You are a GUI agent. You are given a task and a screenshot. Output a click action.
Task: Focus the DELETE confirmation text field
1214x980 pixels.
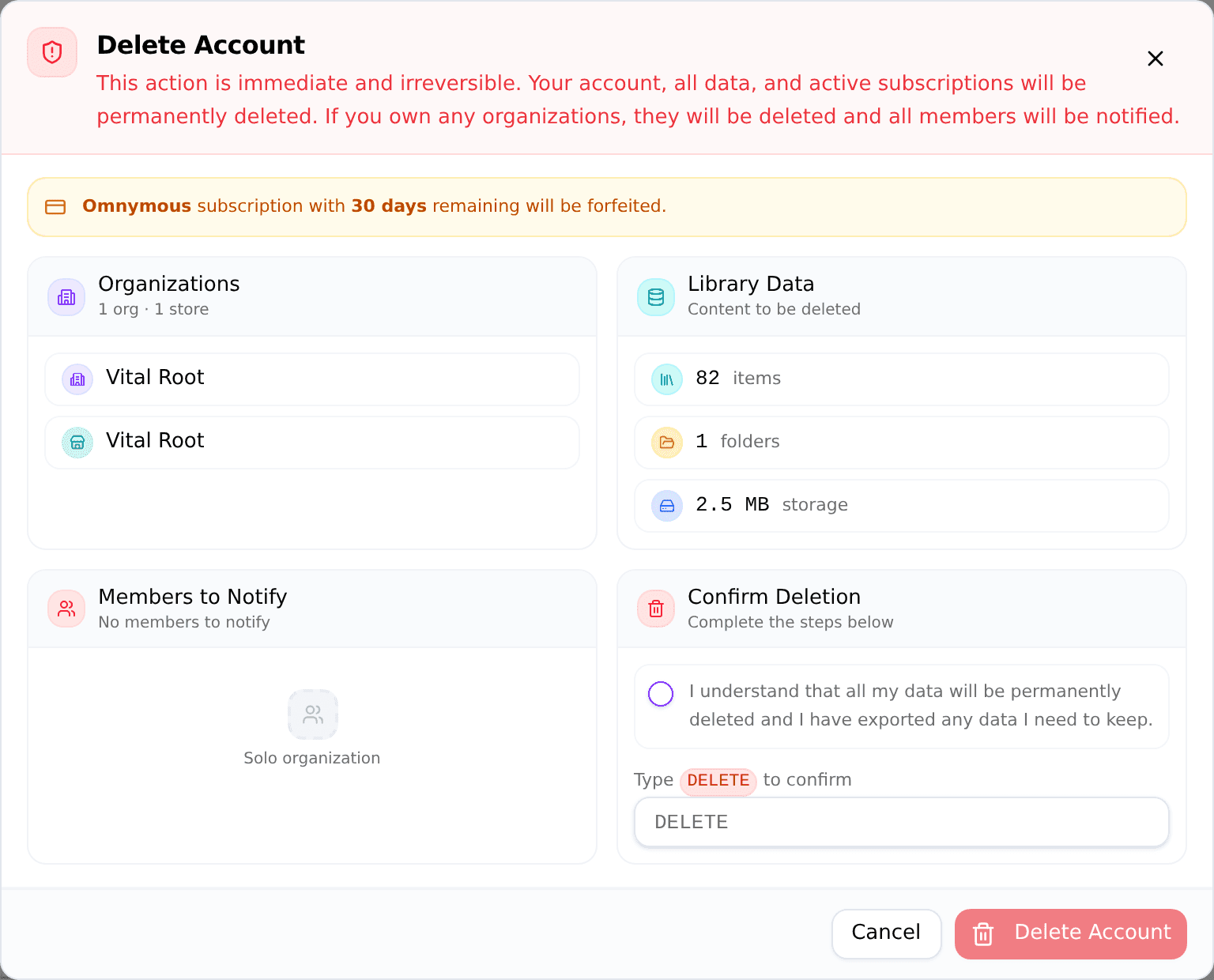pos(902,822)
